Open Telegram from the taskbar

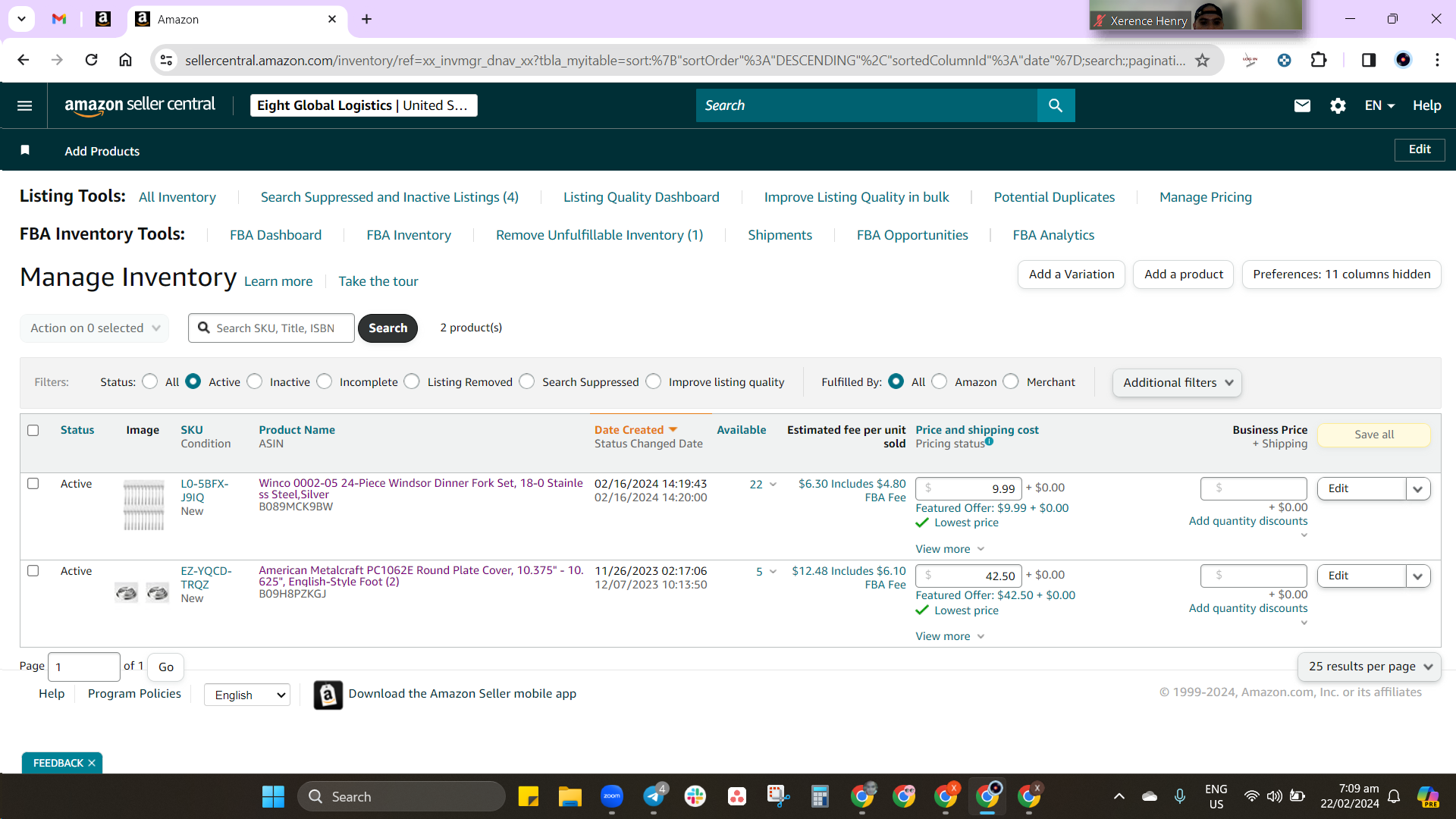point(653,796)
